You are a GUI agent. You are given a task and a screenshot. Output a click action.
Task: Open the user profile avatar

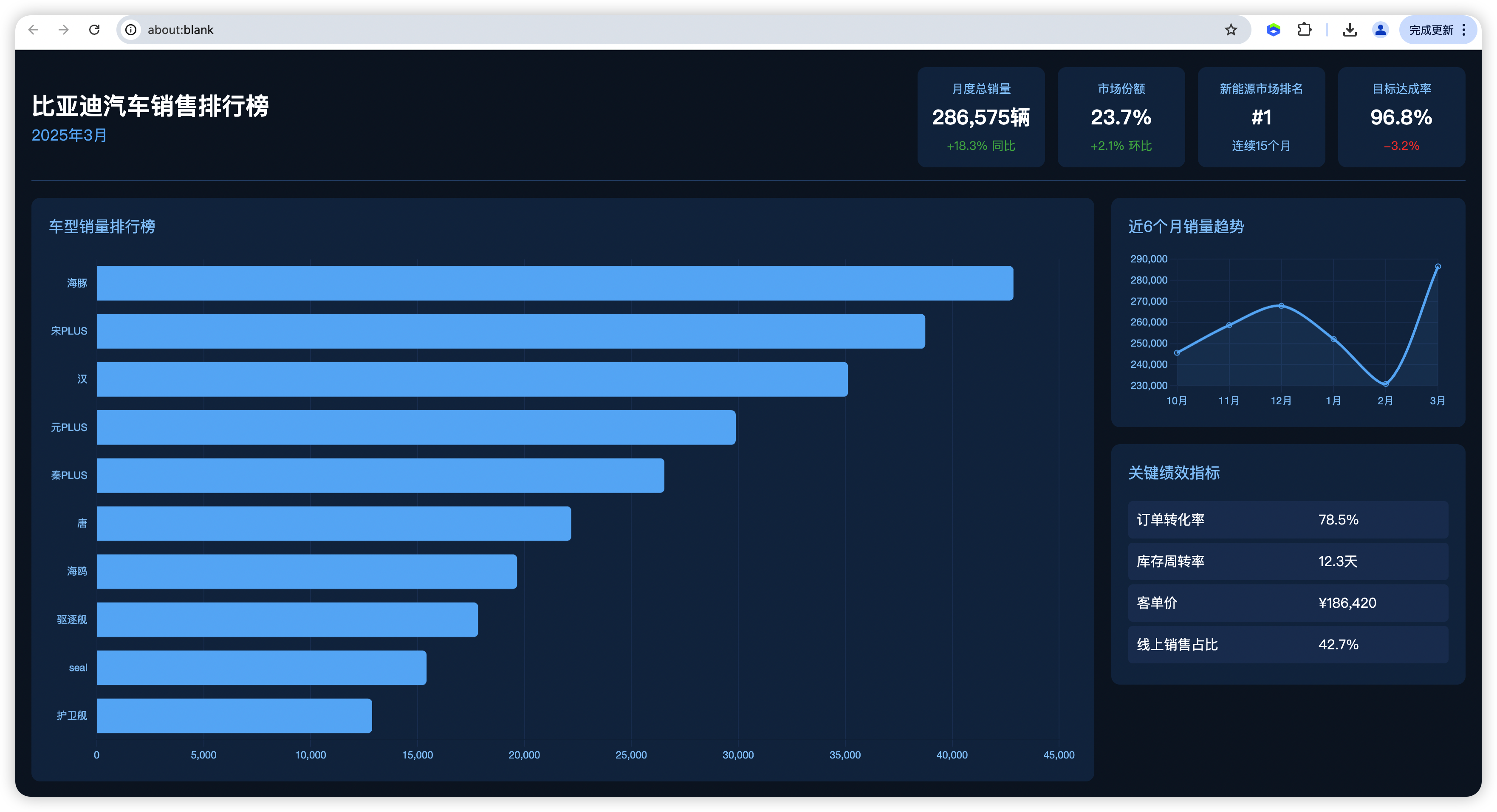click(1380, 30)
